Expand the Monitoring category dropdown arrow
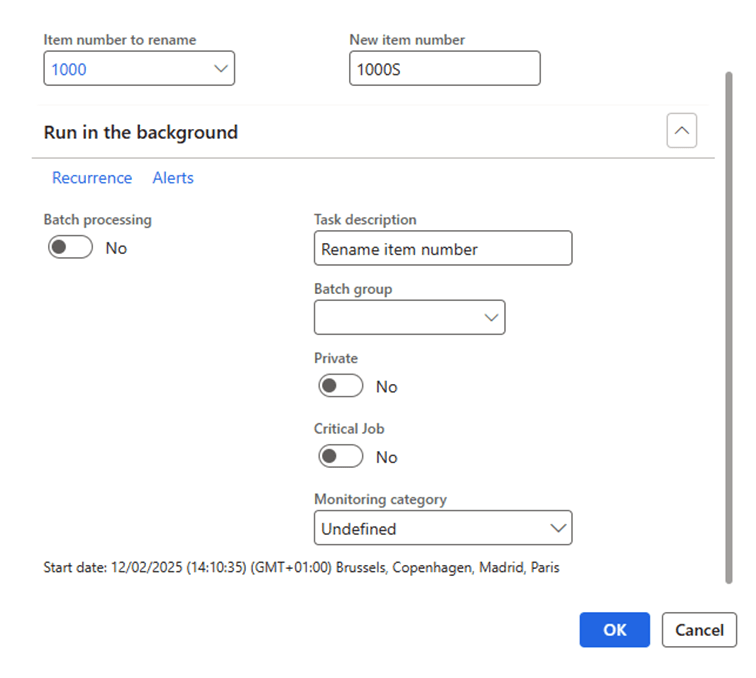Image resolution: width=756 pixels, height=678 pixels. tap(558, 528)
